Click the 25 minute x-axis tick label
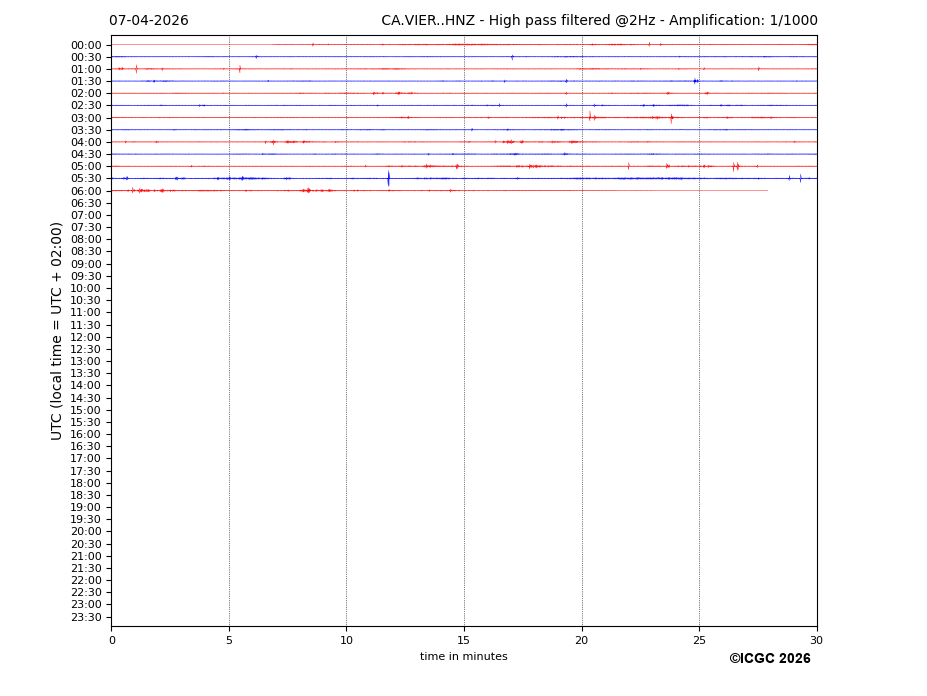Image resolution: width=927 pixels, height=696 pixels. tap(699, 640)
